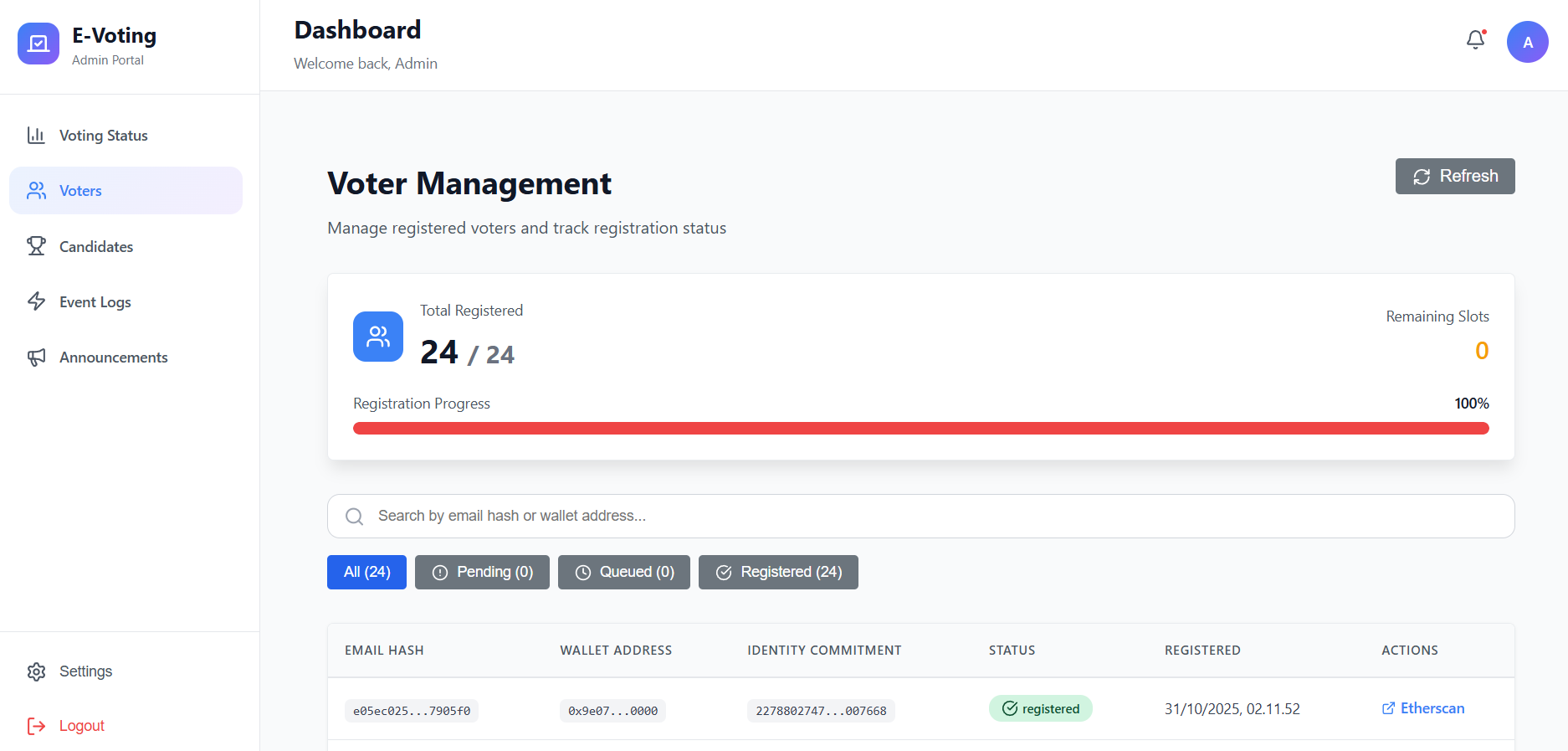
Task: Click registered date 31/10/2025, 02.11.52
Action: [x=1232, y=709]
